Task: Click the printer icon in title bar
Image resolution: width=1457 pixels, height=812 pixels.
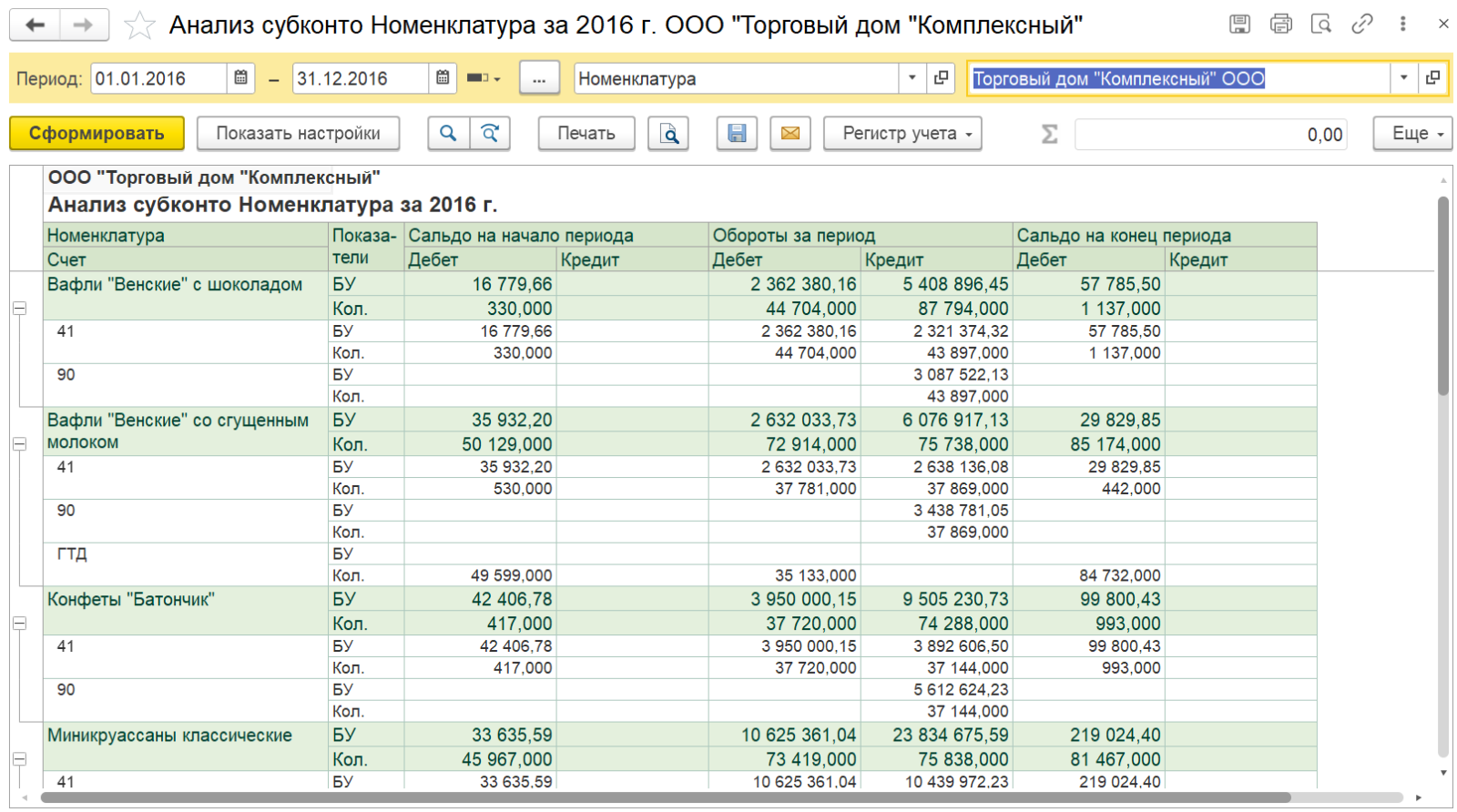Action: (1280, 25)
